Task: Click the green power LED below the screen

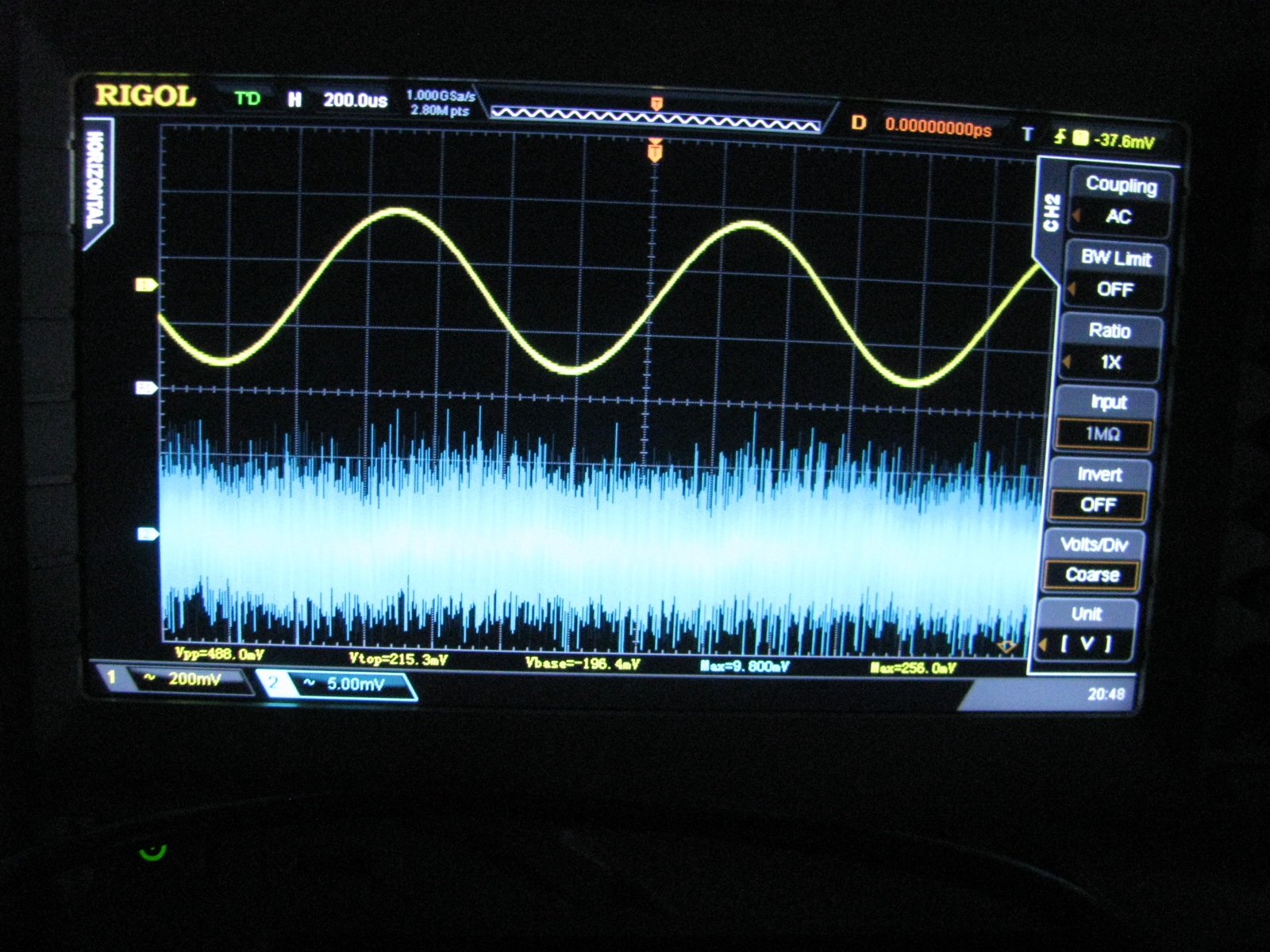Action: pos(152,852)
